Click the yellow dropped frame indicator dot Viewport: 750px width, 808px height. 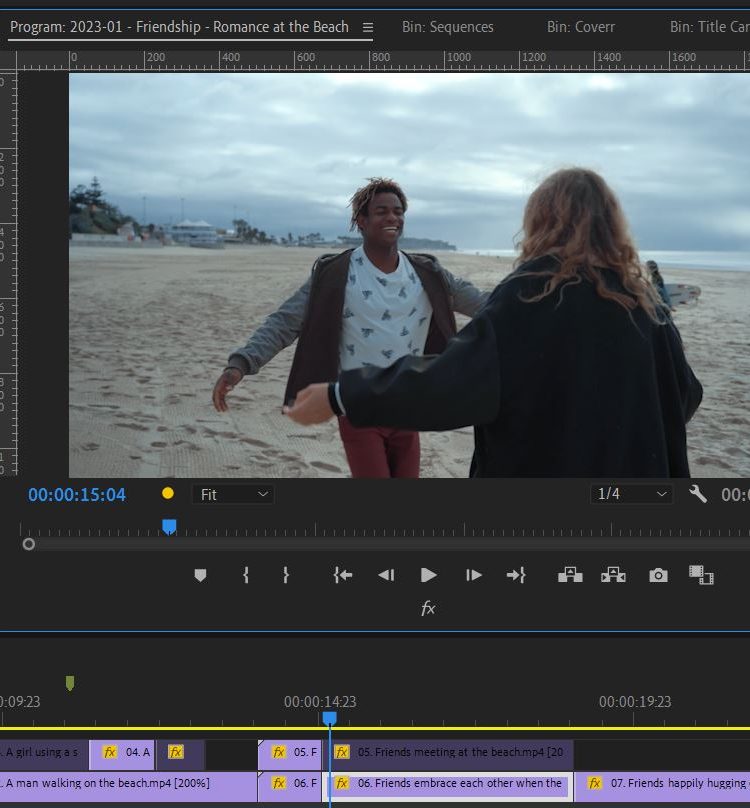[168, 494]
